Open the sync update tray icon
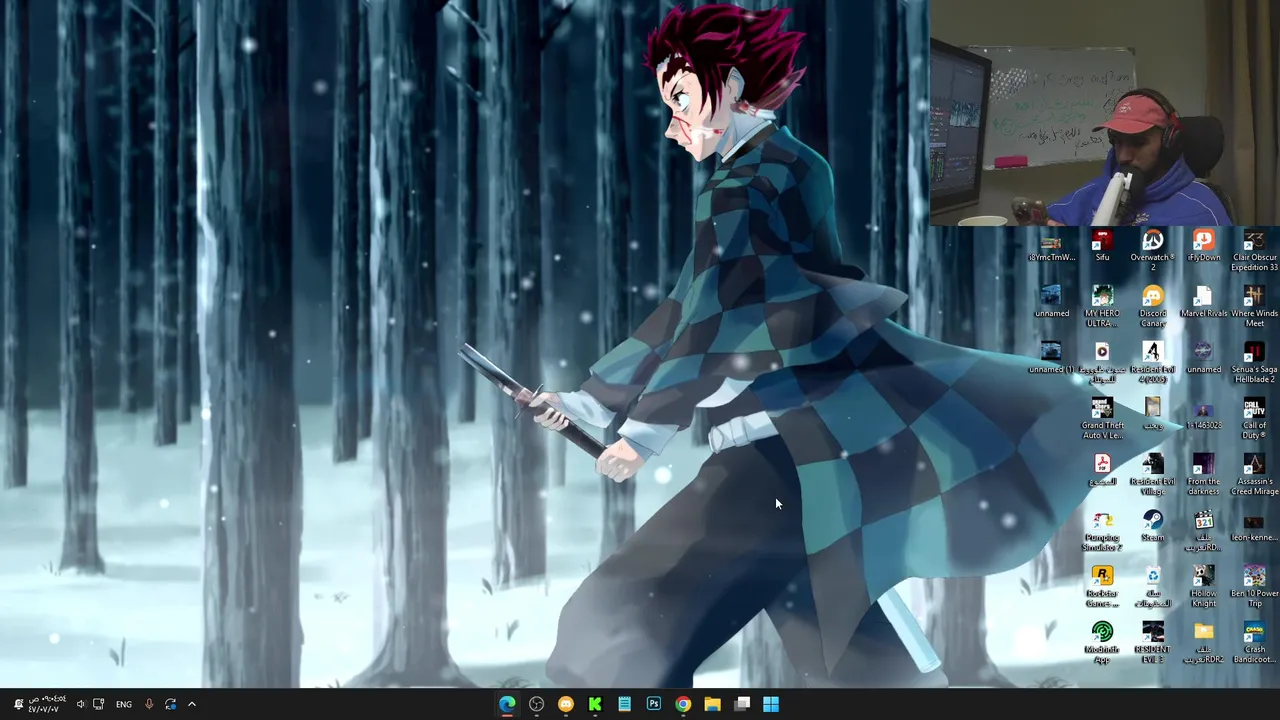The height and width of the screenshot is (720, 1280). pos(170,704)
